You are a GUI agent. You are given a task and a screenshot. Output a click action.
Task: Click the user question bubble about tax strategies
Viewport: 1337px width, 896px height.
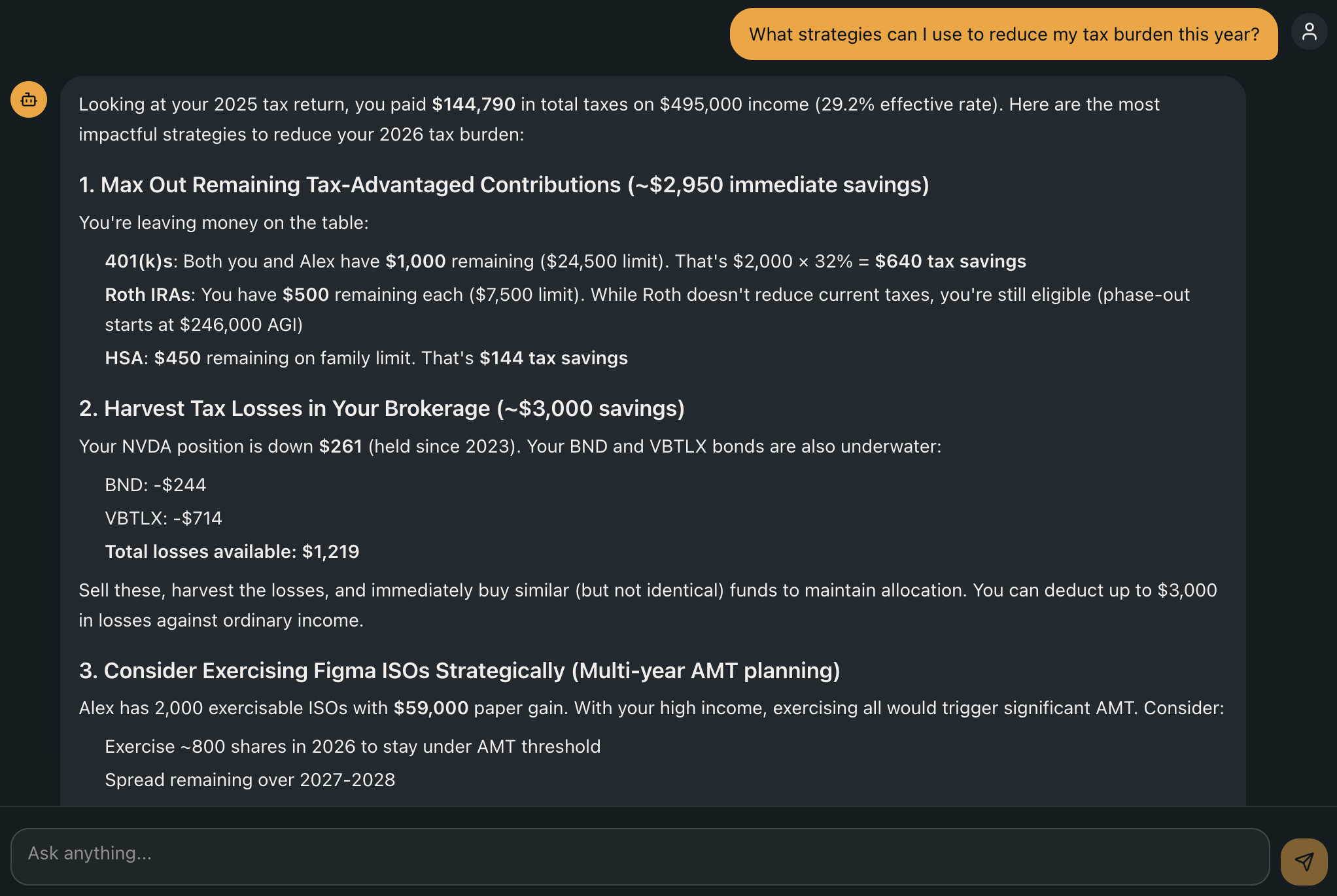click(1004, 34)
